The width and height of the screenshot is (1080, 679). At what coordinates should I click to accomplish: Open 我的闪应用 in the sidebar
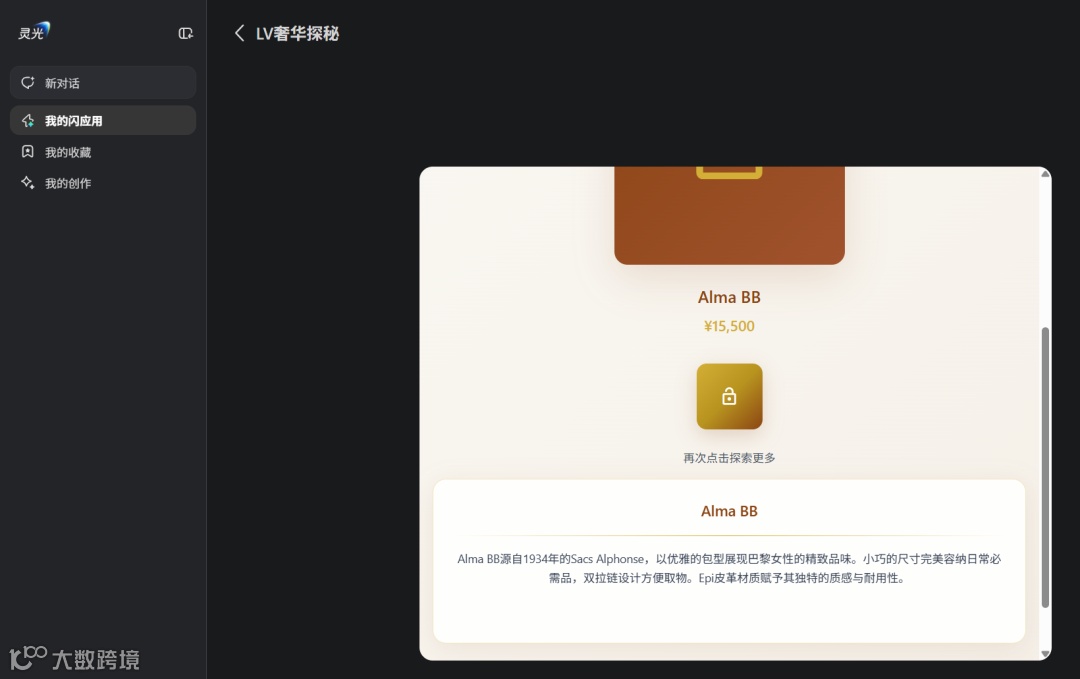click(103, 121)
